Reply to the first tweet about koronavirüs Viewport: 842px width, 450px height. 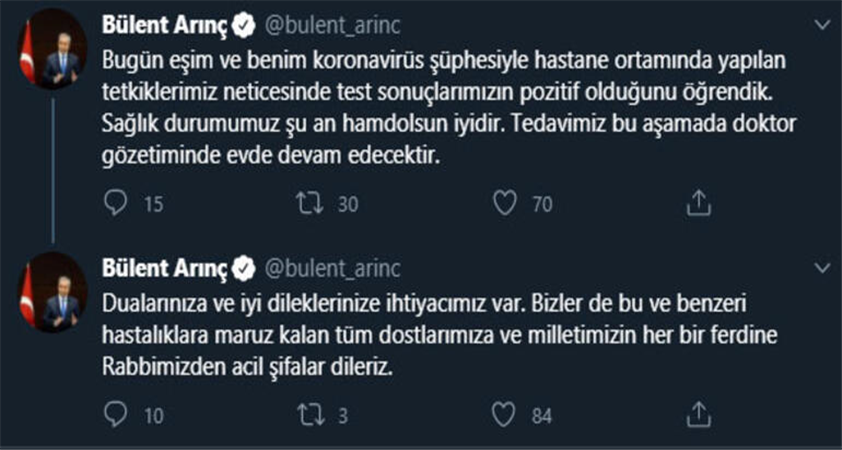[118, 204]
